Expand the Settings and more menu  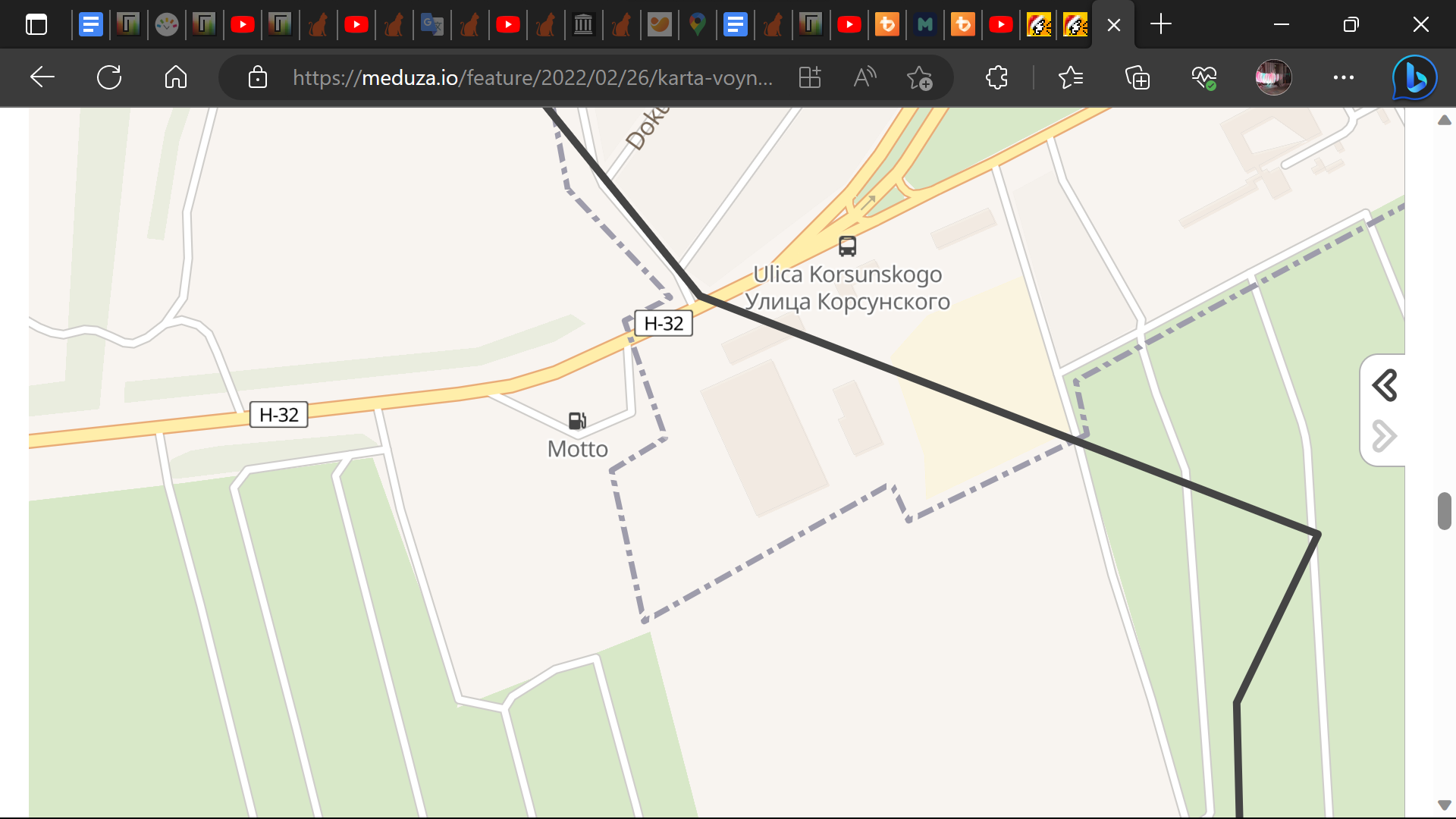click(x=1343, y=77)
